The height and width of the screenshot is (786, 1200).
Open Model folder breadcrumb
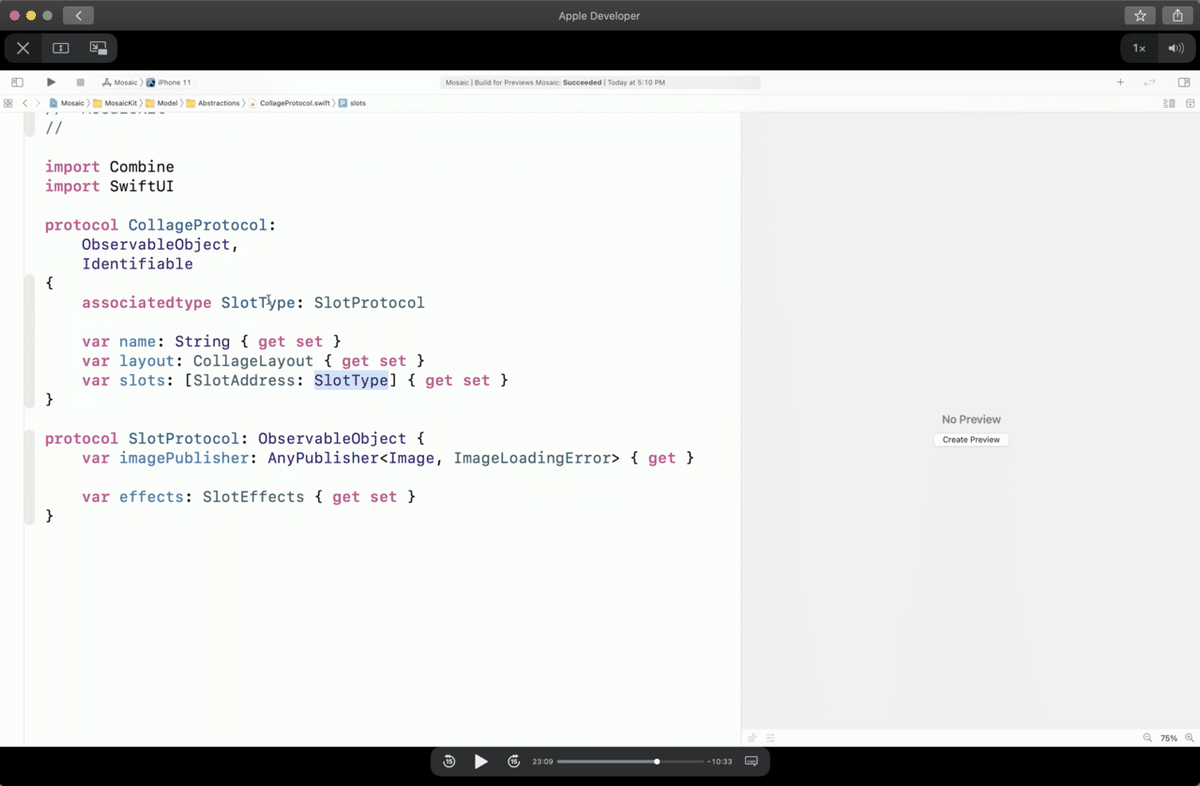click(x=161, y=103)
